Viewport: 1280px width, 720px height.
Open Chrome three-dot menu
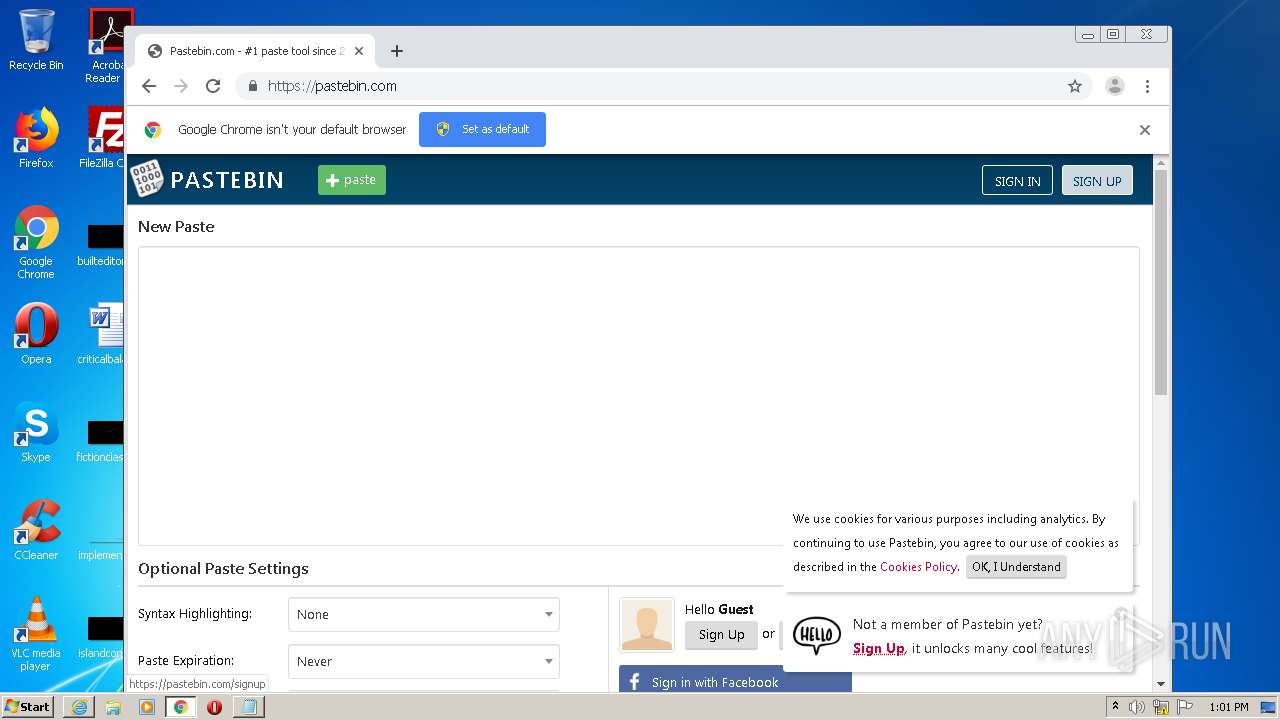tap(1147, 86)
